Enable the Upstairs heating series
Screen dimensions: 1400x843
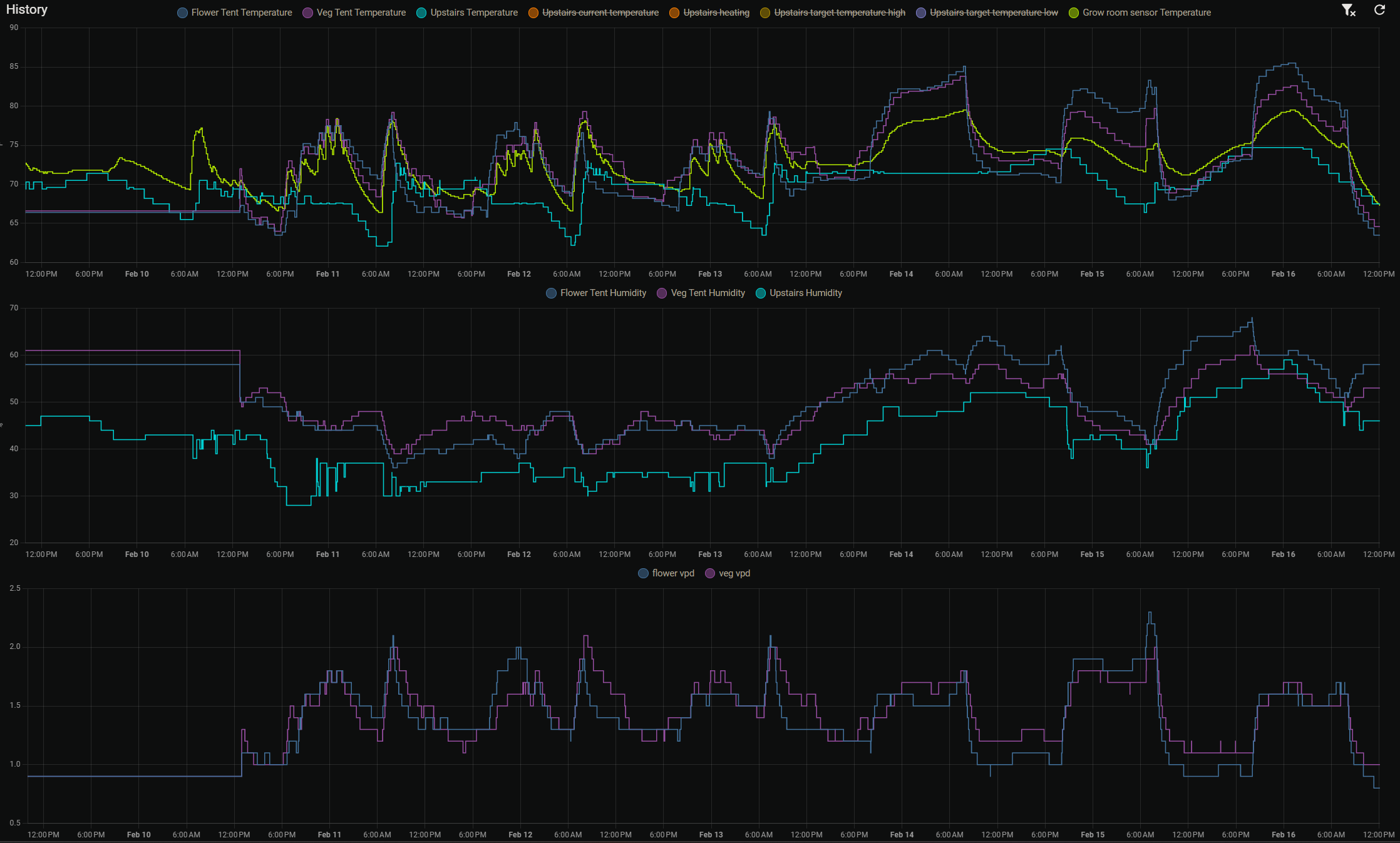click(x=716, y=13)
